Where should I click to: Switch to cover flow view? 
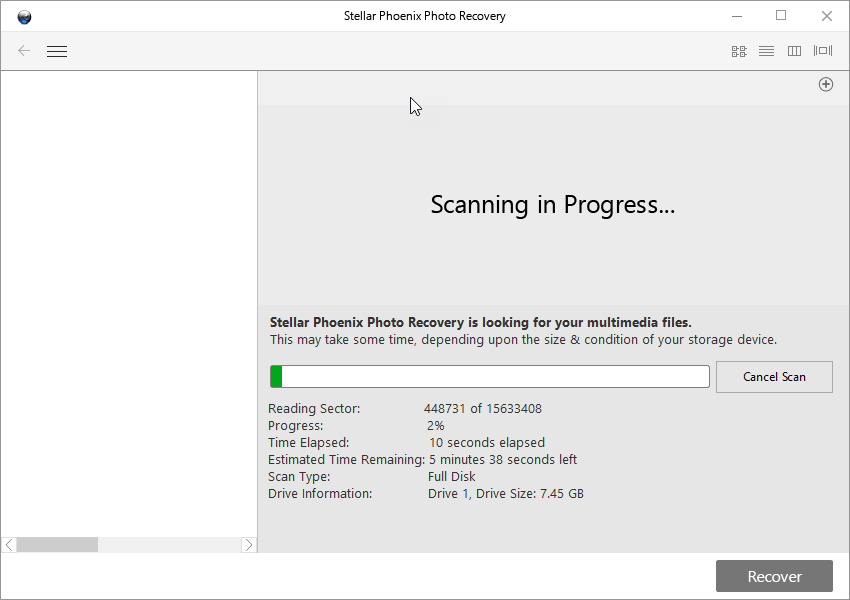coord(823,51)
